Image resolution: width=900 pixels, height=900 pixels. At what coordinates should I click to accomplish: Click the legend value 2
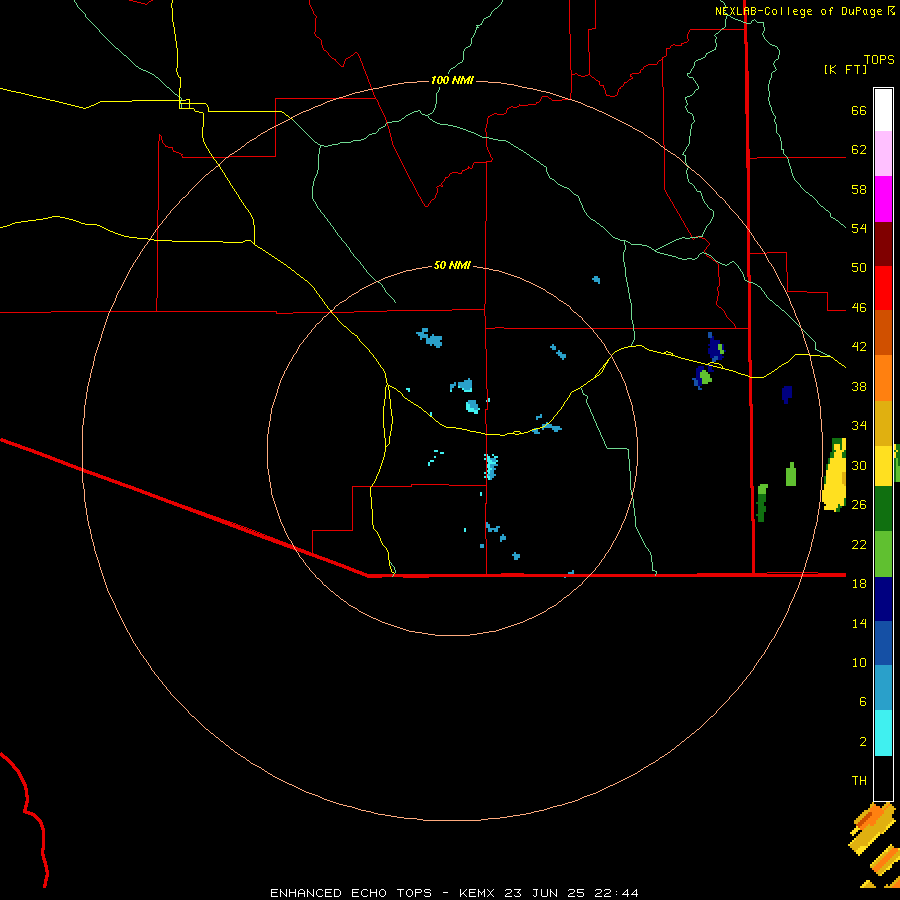coord(862,742)
